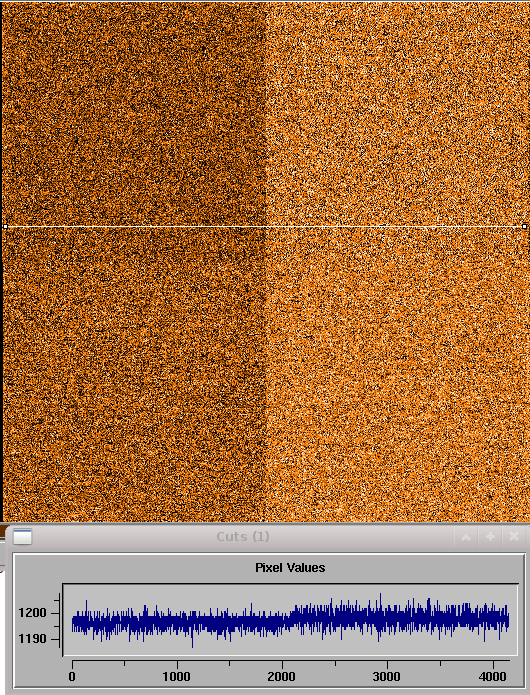Select the right endpoint handle of cut line
530x695 pixels.
click(x=525, y=226)
